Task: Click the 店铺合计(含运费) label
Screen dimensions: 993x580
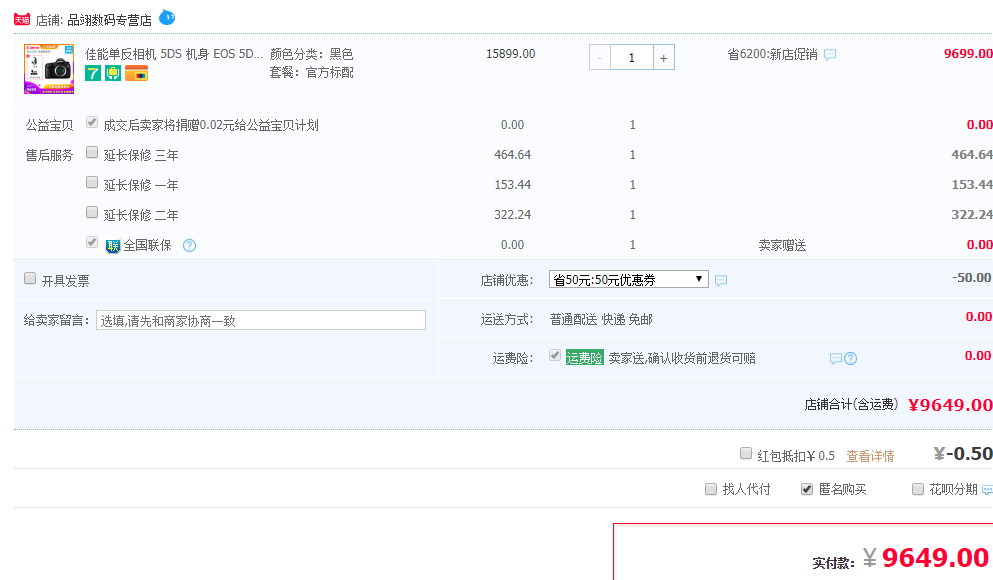Action: (851, 405)
